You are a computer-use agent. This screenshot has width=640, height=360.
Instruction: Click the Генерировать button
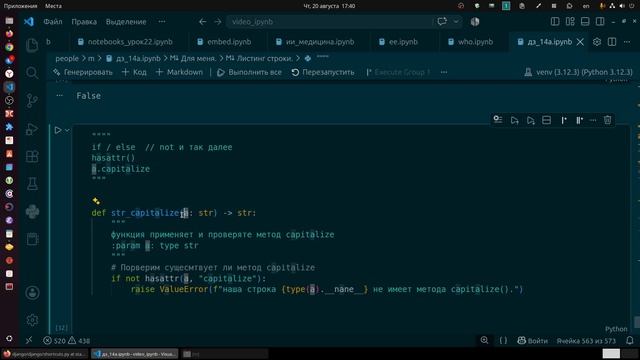click(x=83, y=72)
